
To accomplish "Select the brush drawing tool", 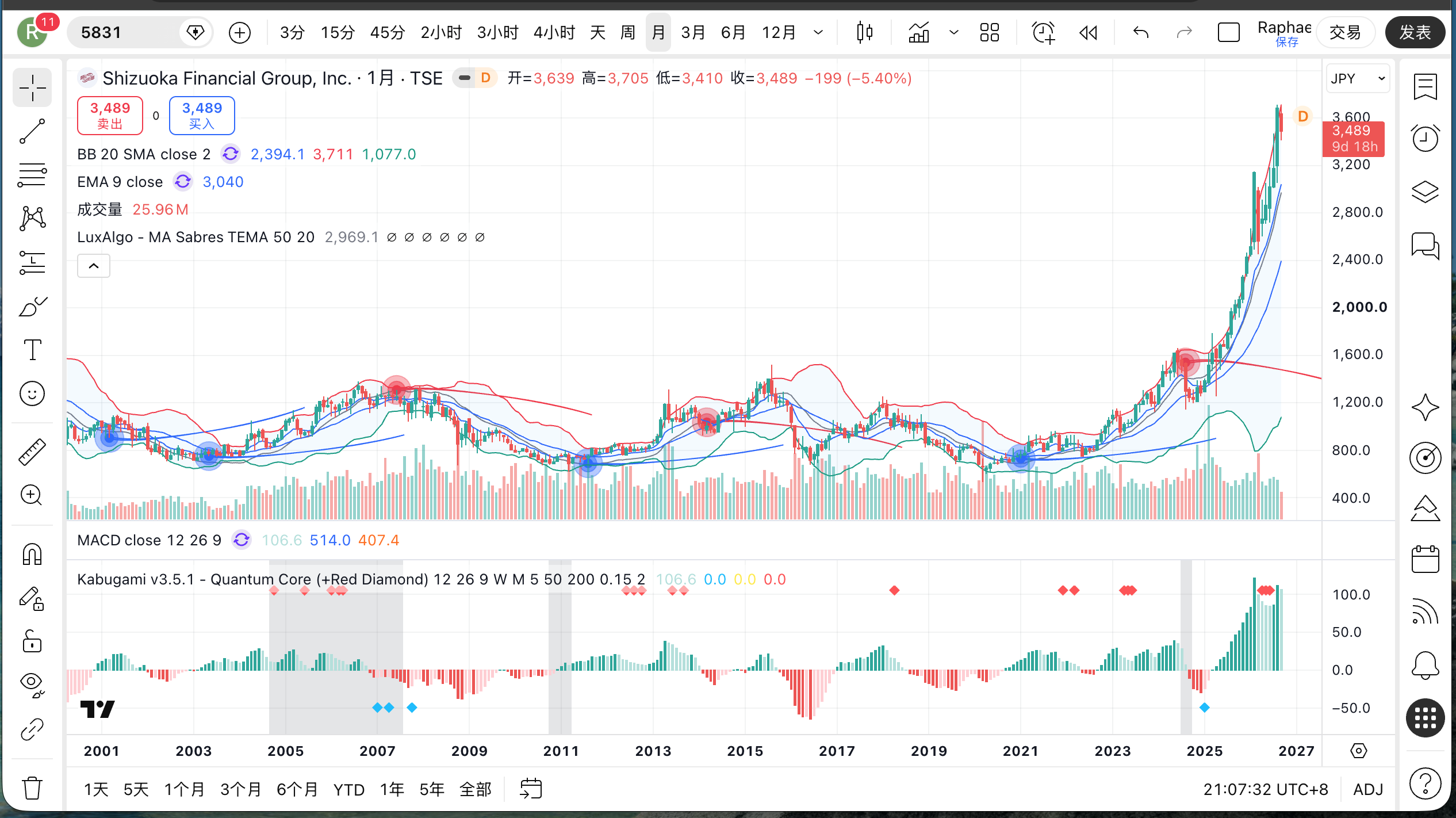I will [x=32, y=307].
